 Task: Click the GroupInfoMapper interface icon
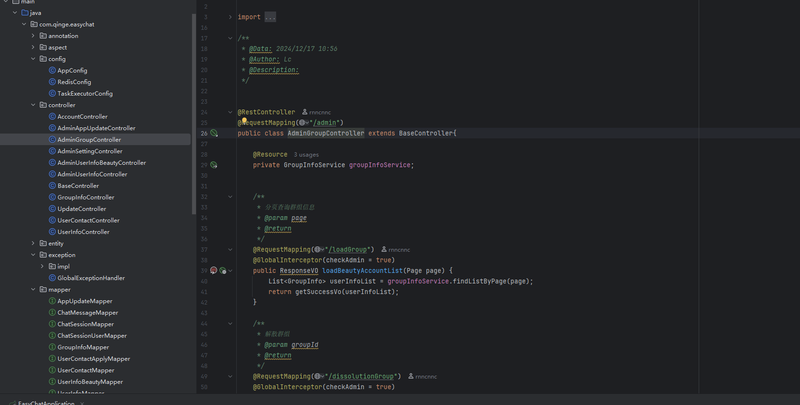tap(52, 347)
